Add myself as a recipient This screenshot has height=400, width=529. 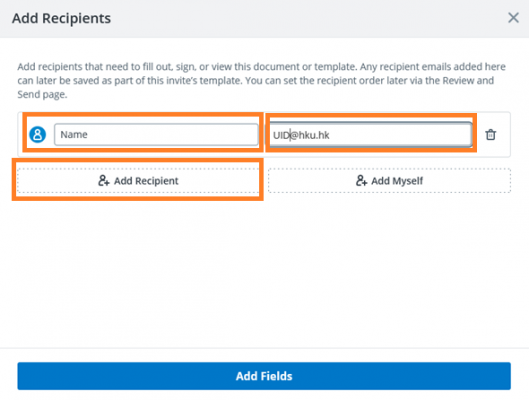389,181
